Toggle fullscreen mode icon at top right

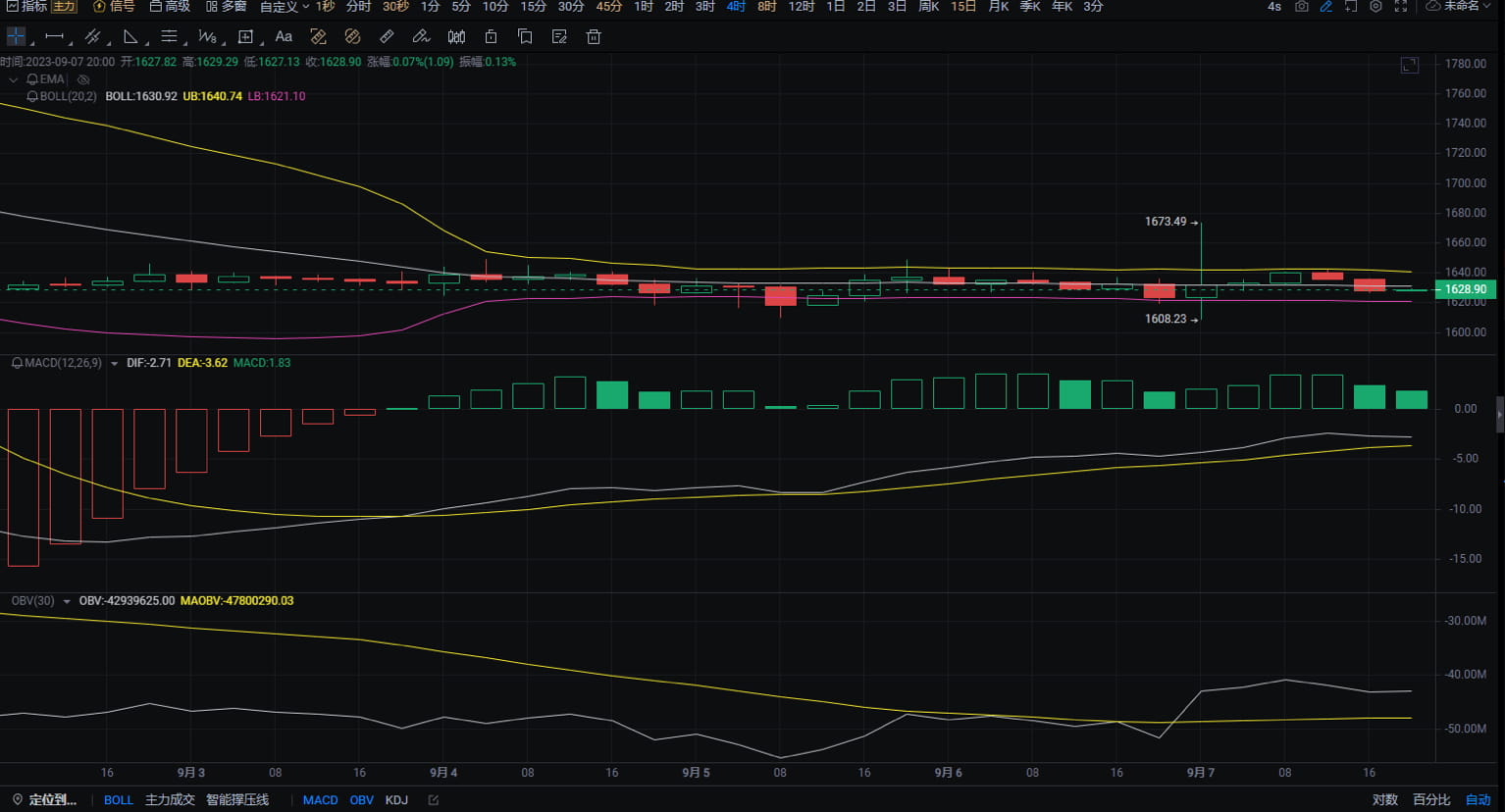1401,7
